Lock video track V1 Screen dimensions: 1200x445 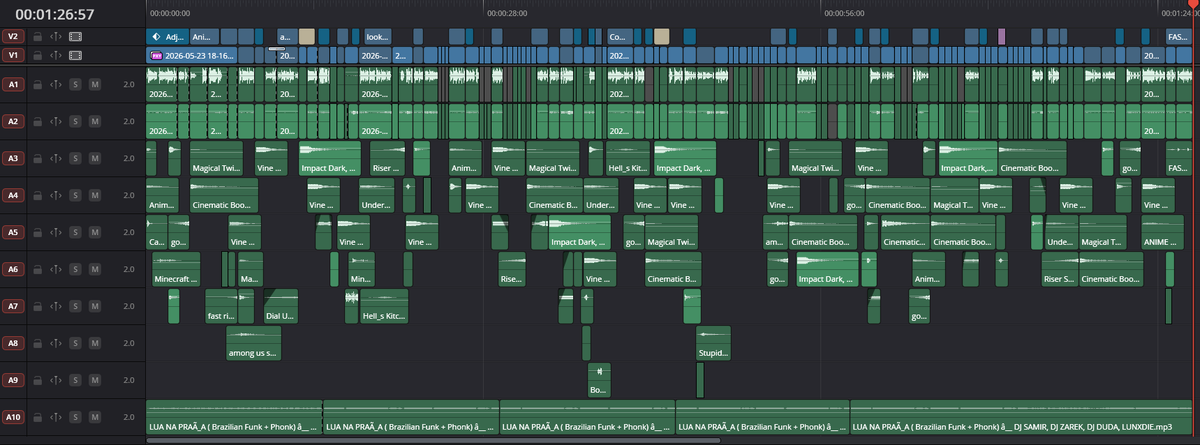click(x=37, y=54)
